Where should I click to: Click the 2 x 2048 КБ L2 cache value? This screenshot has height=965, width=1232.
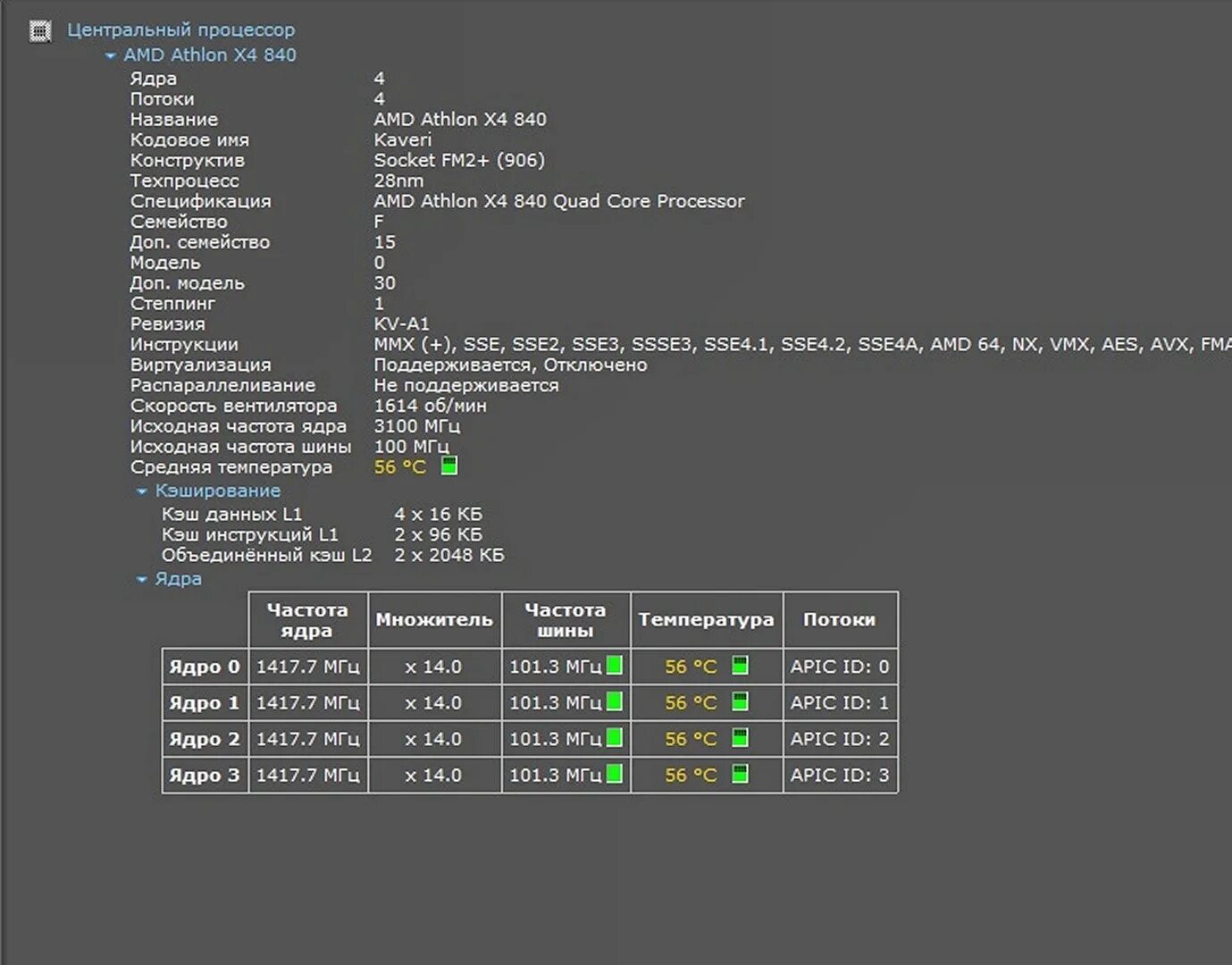click(449, 556)
